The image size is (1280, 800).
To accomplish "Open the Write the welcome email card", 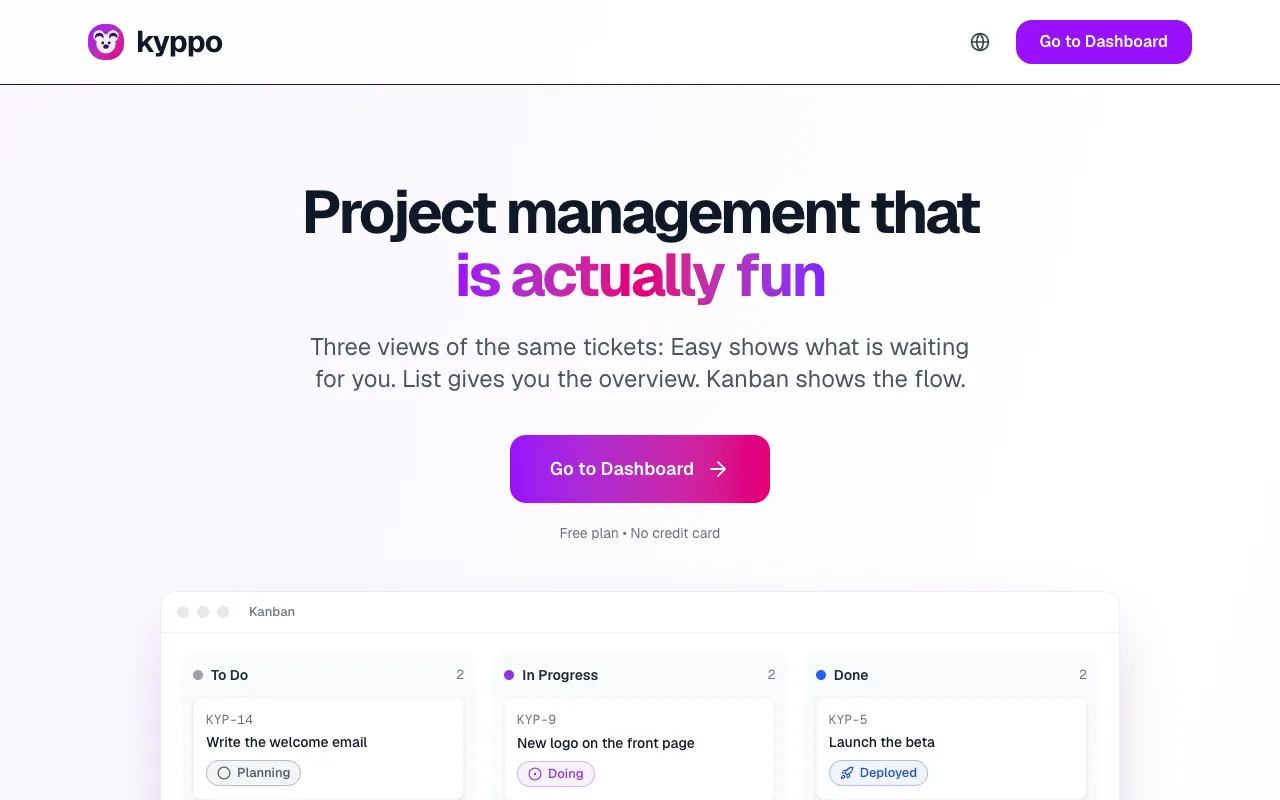I will click(x=328, y=749).
